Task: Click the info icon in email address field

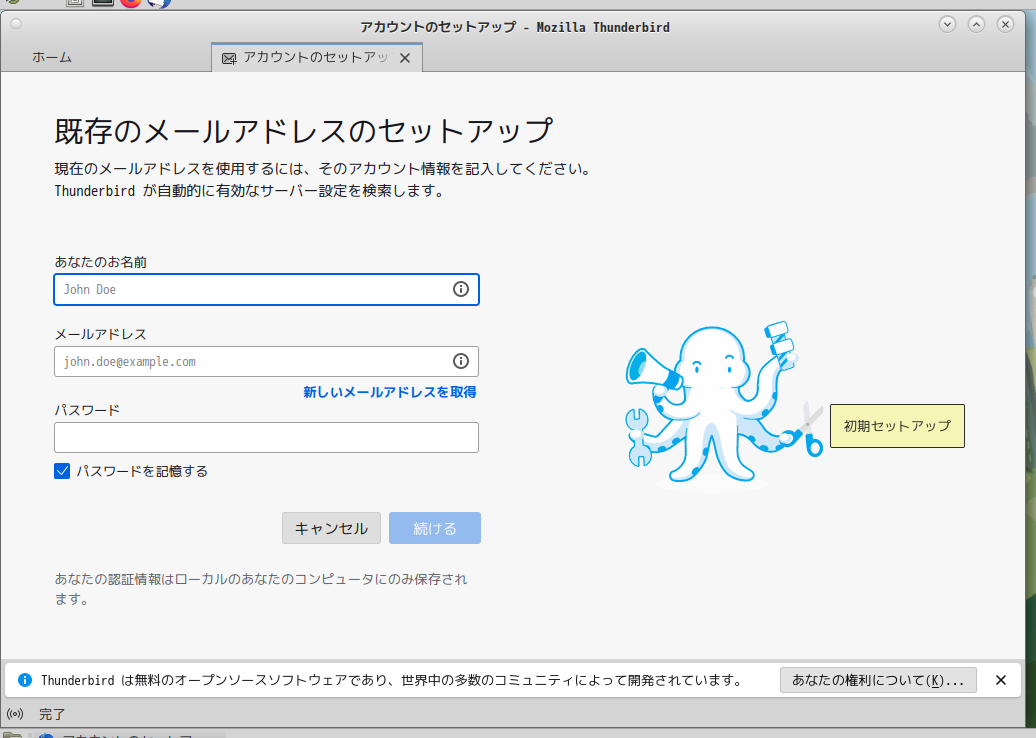Action: pyautogui.click(x=461, y=361)
